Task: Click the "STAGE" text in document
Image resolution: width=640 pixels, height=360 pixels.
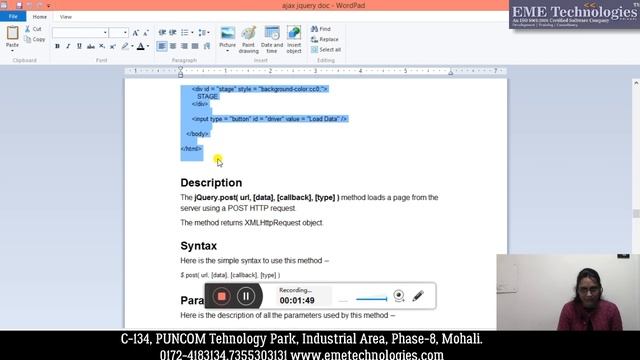Action: point(207,97)
